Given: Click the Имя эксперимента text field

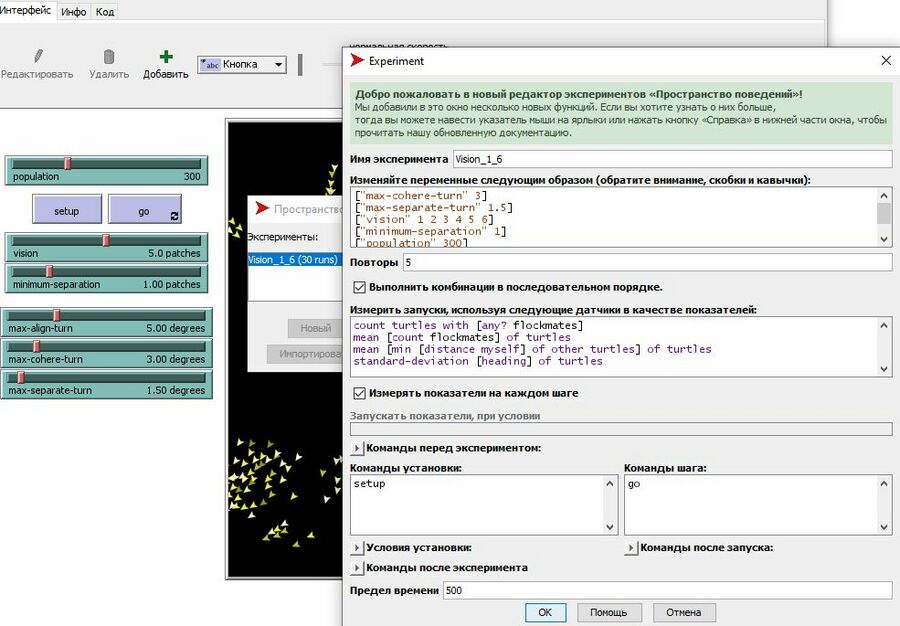Looking at the screenshot, I should point(670,159).
